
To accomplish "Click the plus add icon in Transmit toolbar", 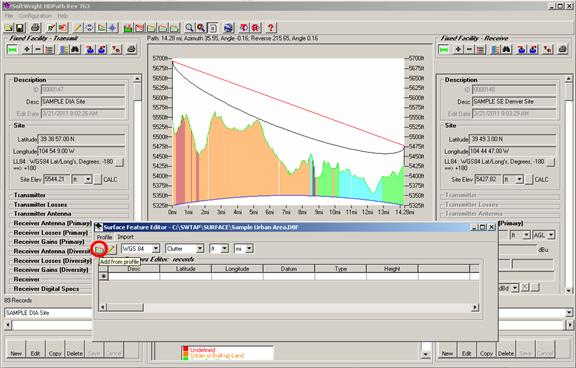I will pos(27,49).
